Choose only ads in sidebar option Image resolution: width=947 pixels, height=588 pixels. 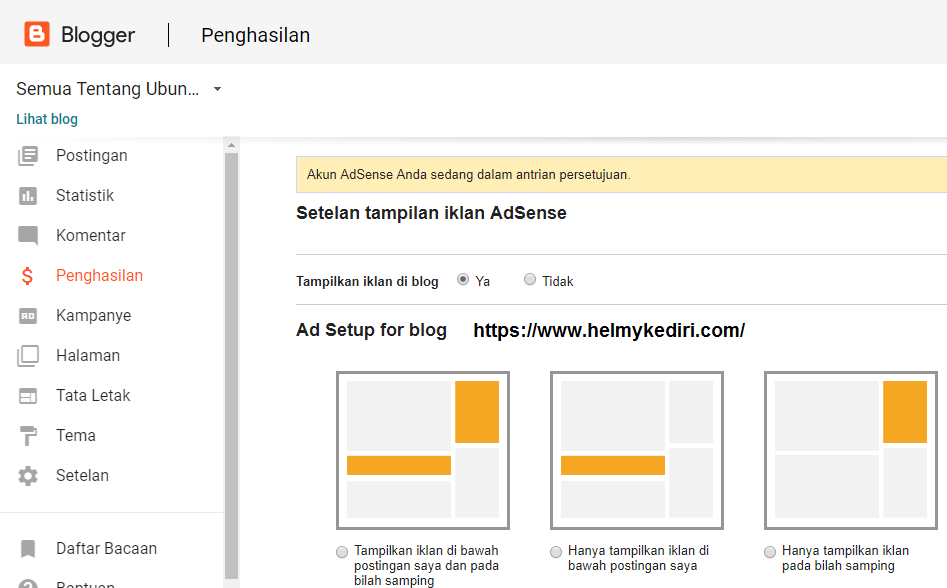[769, 552]
